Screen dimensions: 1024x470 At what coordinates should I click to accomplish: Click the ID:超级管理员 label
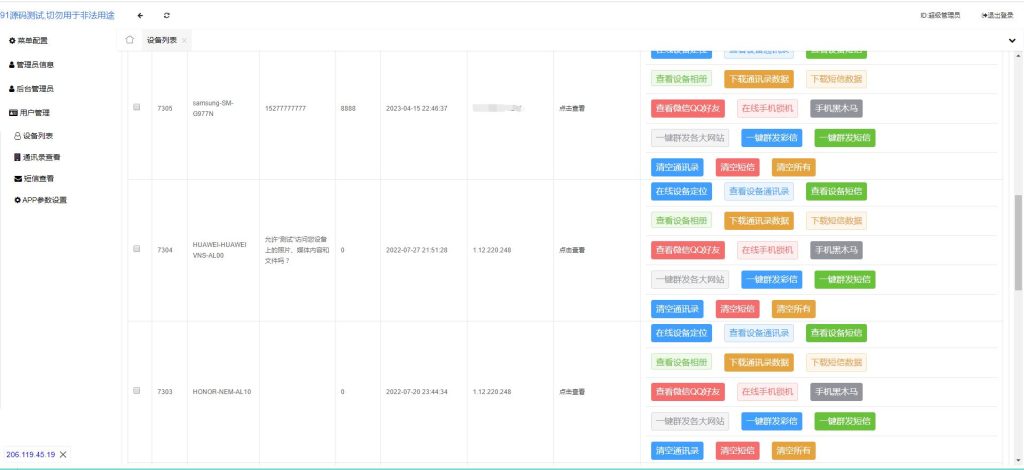pyautogui.click(x=940, y=15)
